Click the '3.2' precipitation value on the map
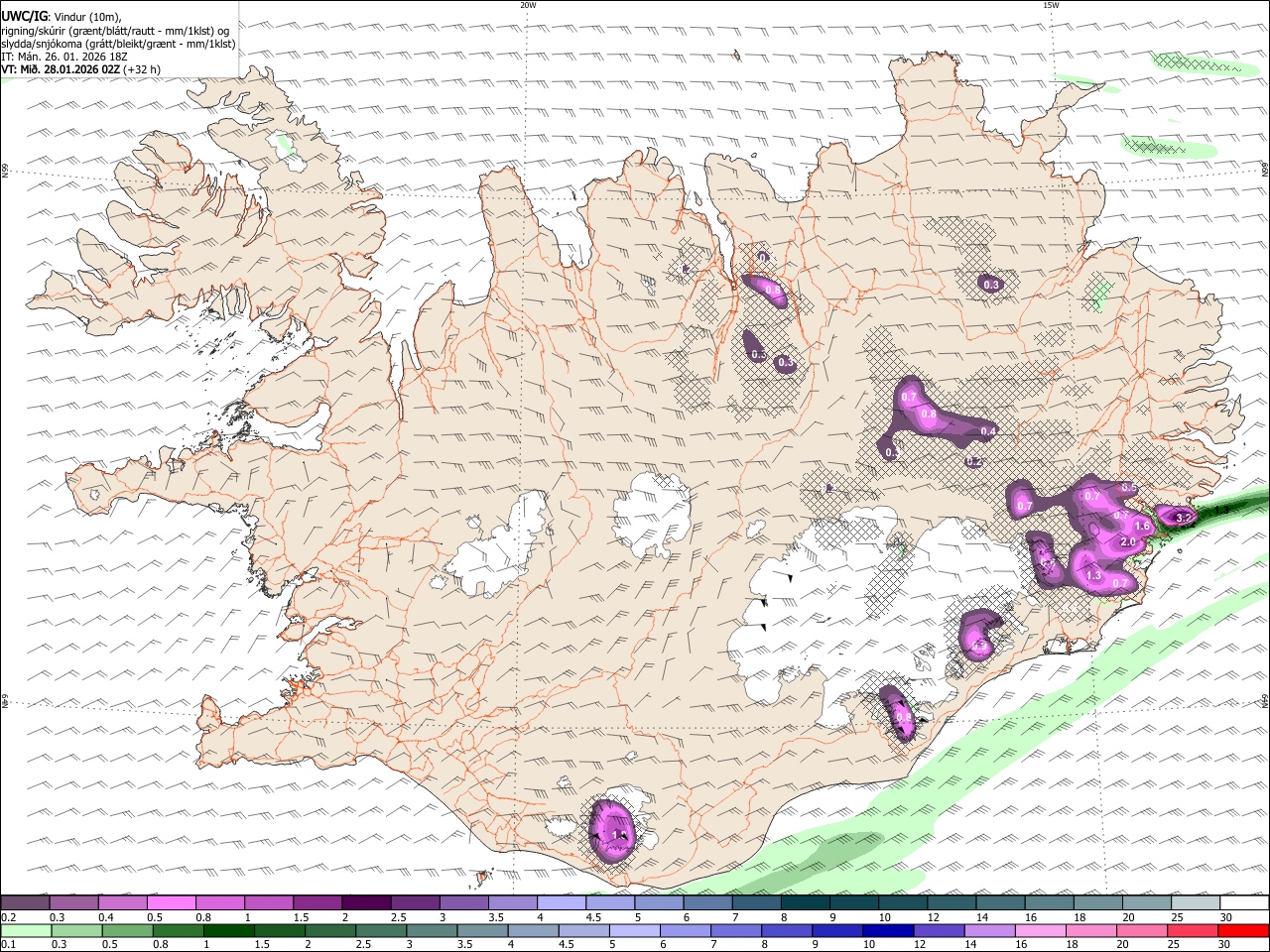This screenshot has height=952, width=1270. pyautogui.click(x=1182, y=518)
